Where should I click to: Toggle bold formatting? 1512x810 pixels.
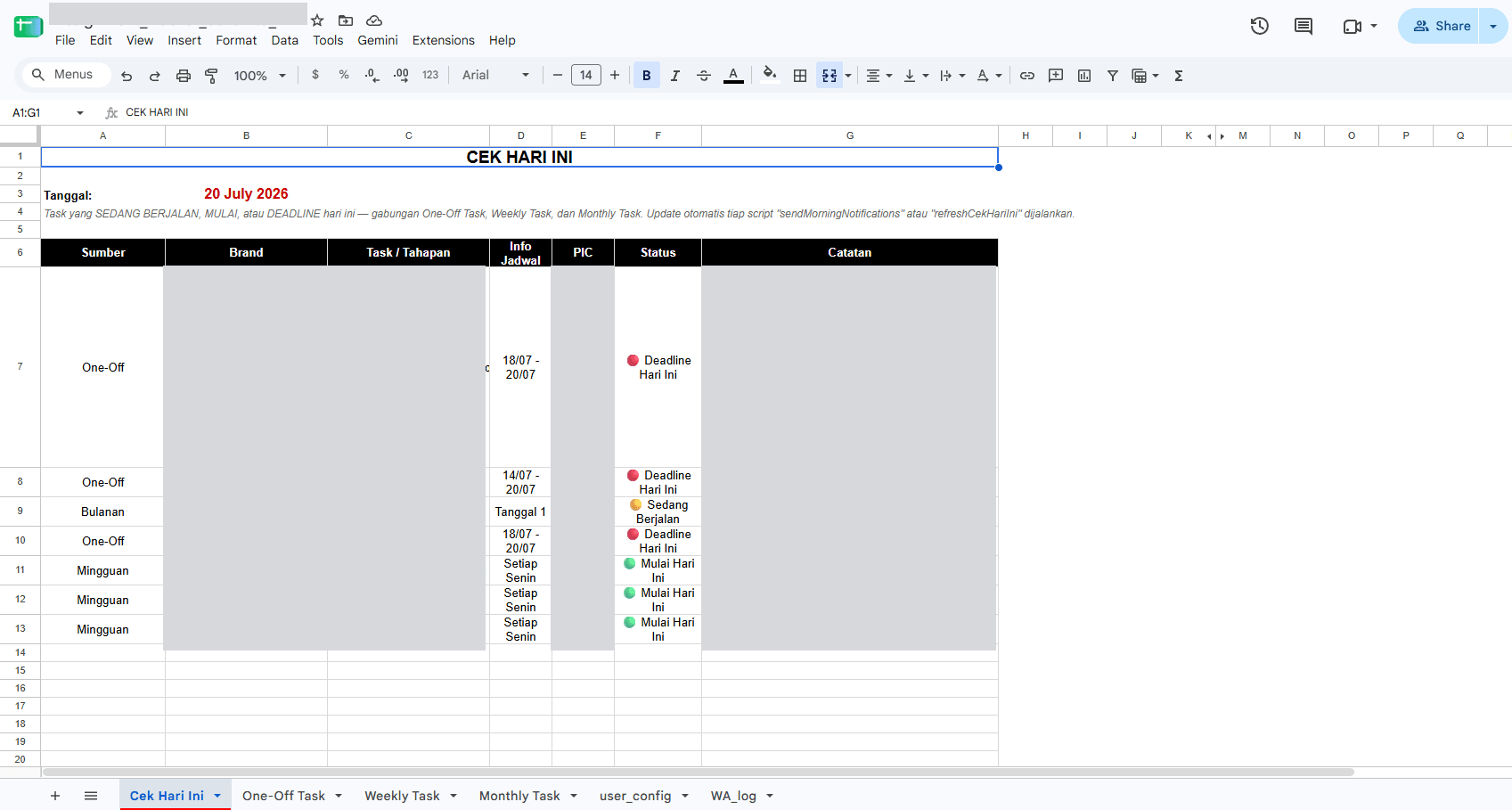[647, 76]
